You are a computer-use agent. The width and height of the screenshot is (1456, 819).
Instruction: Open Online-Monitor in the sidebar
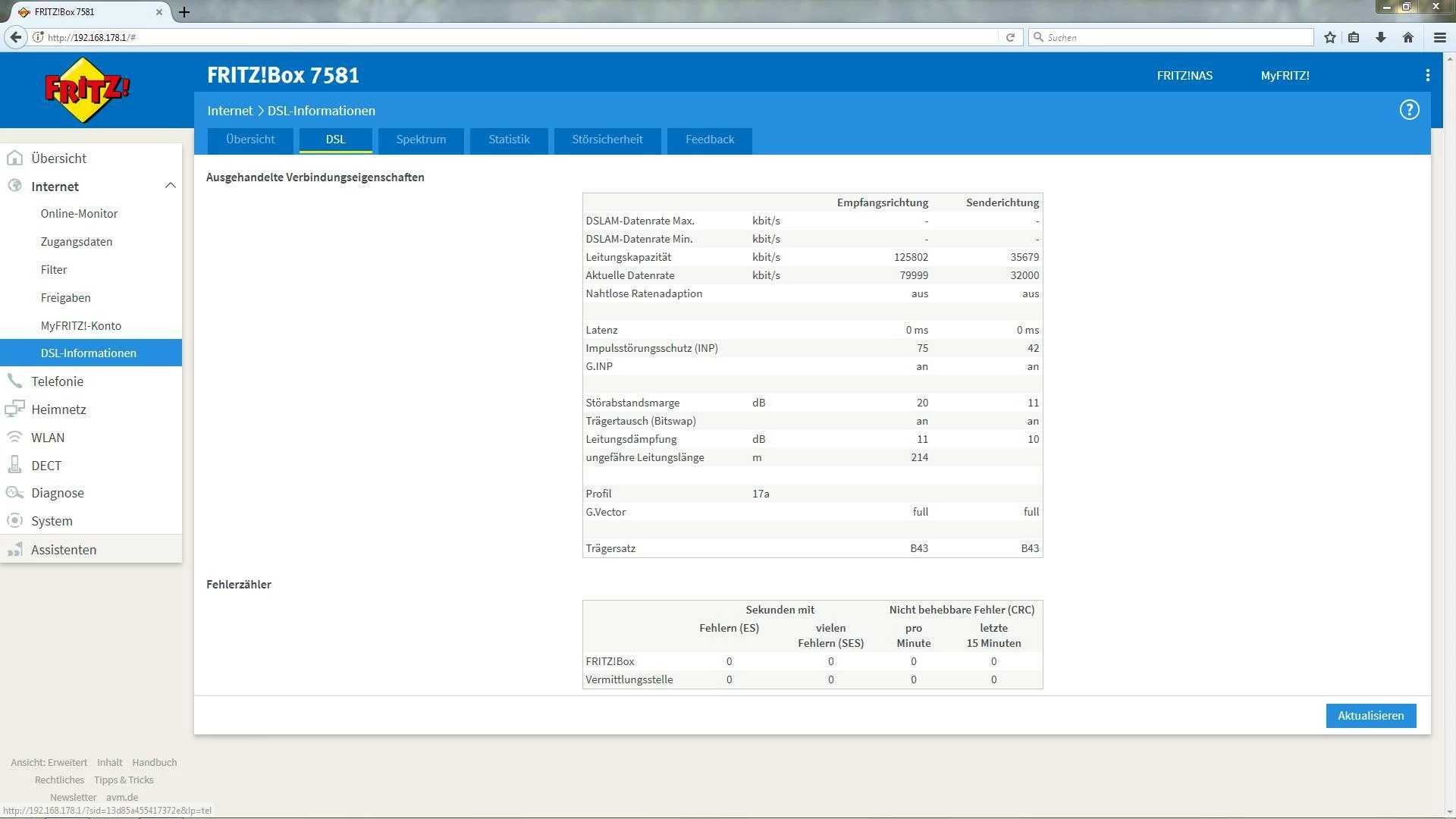point(79,214)
